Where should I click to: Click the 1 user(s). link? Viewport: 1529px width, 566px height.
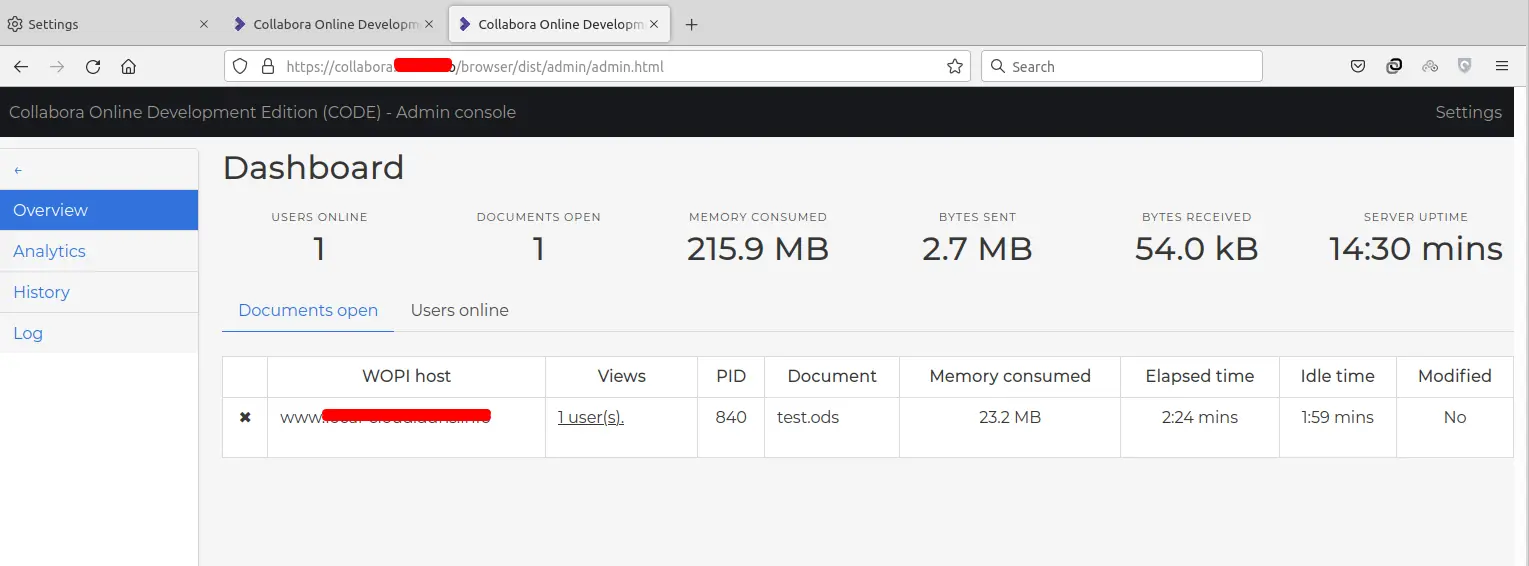coord(591,418)
